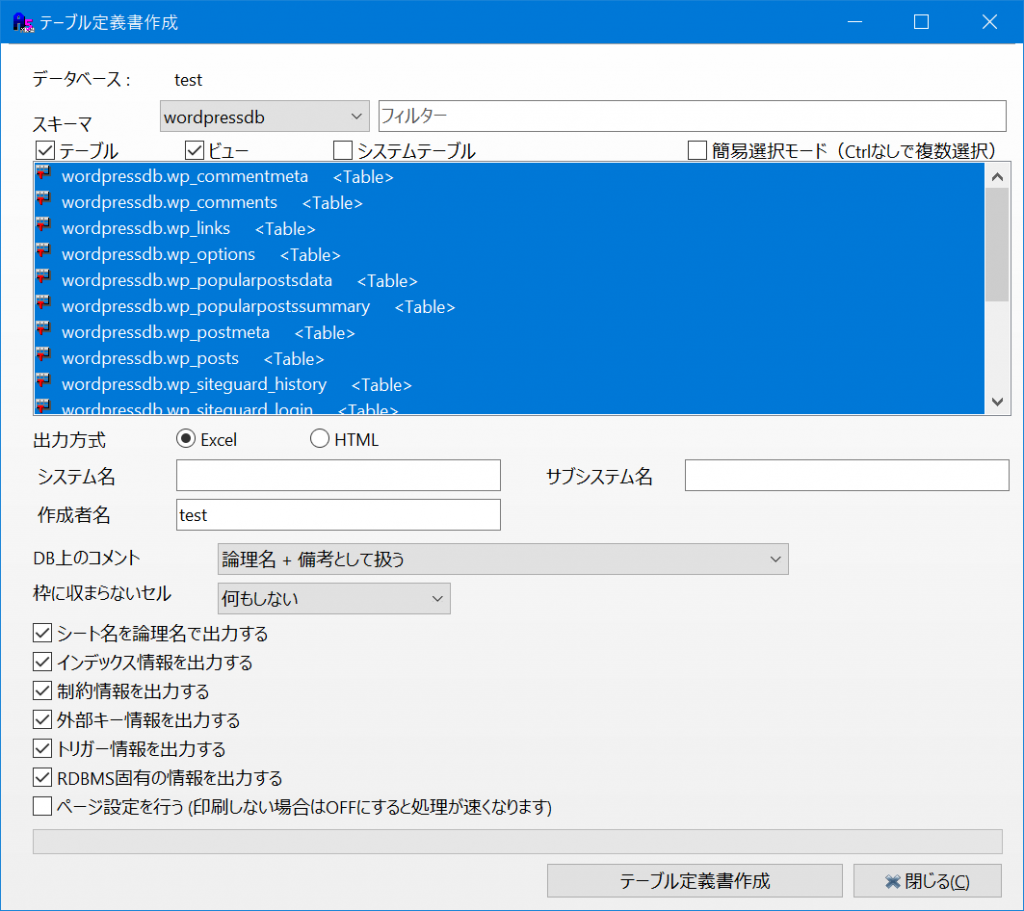This screenshot has width=1024, height=911.
Task: Click the wp_posts table icon
Action: [x=43, y=356]
